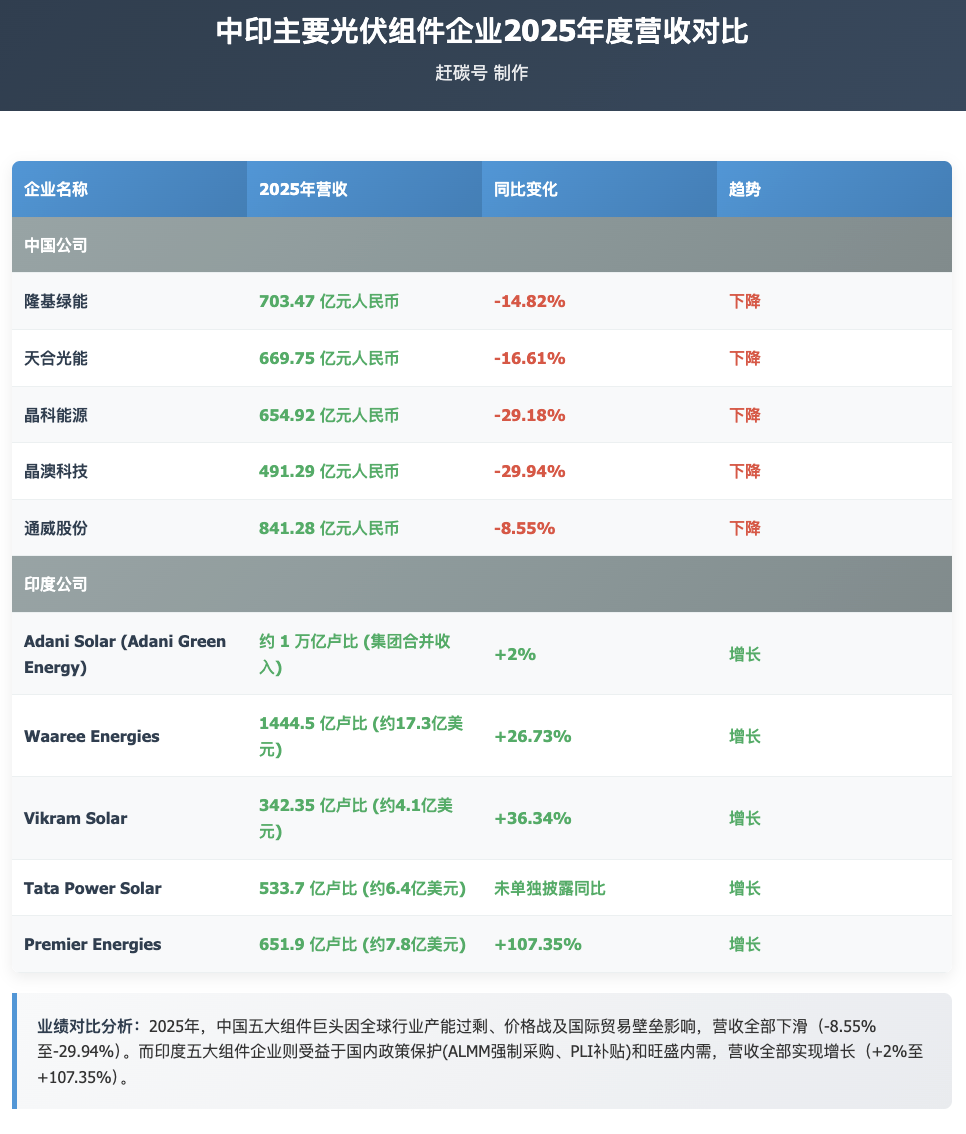The height and width of the screenshot is (1134, 966).
Task: Select company name 晶澳科技
Action: [x=56, y=472]
